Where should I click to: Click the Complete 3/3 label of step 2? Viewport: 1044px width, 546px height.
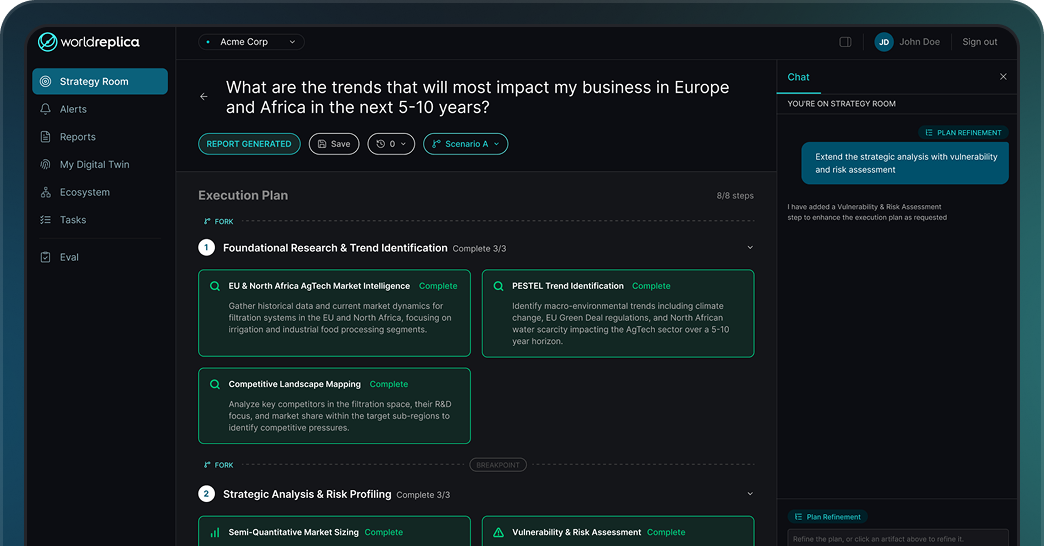tap(423, 495)
